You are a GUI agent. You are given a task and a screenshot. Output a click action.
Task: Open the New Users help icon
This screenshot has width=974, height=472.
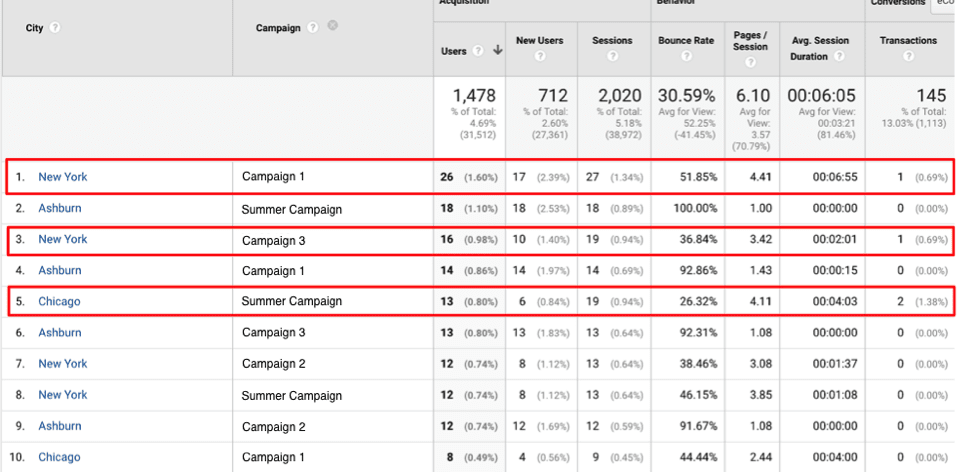[540, 56]
